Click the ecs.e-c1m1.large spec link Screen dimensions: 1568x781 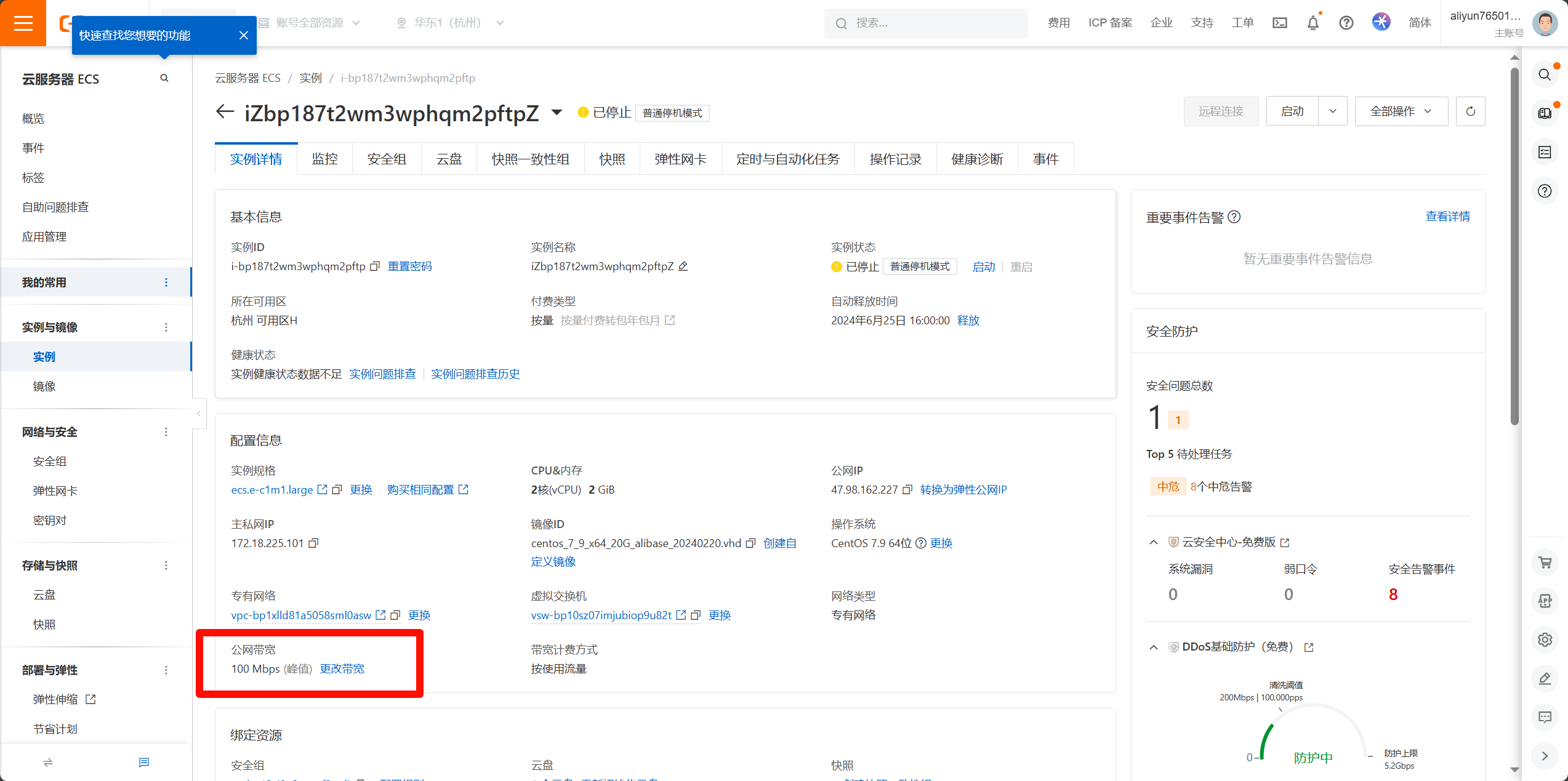(272, 490)
